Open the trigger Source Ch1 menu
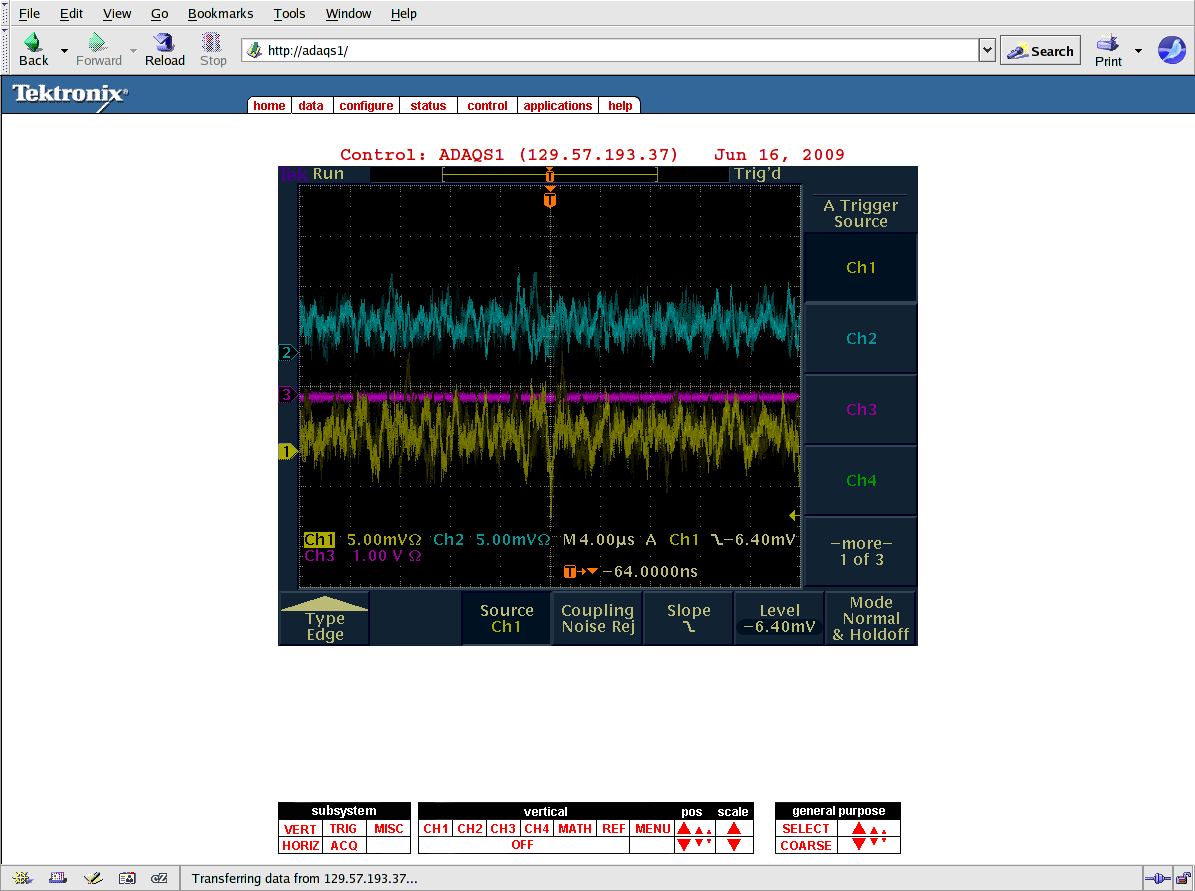The height and width of the screenshot is (891, 1195). pos(506,618)
